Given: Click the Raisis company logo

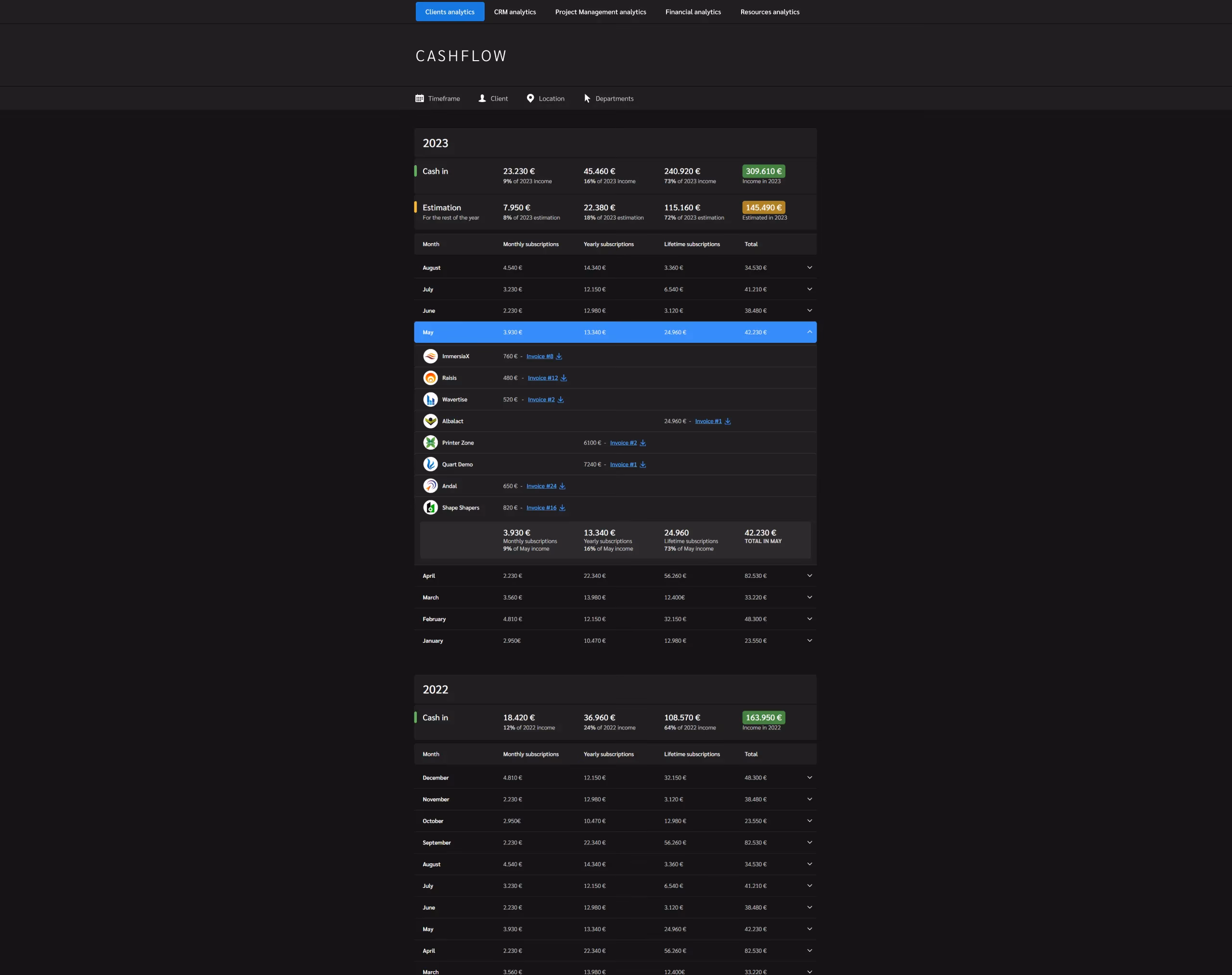Looking at the screenshot, I should click(x=430, y=378).
